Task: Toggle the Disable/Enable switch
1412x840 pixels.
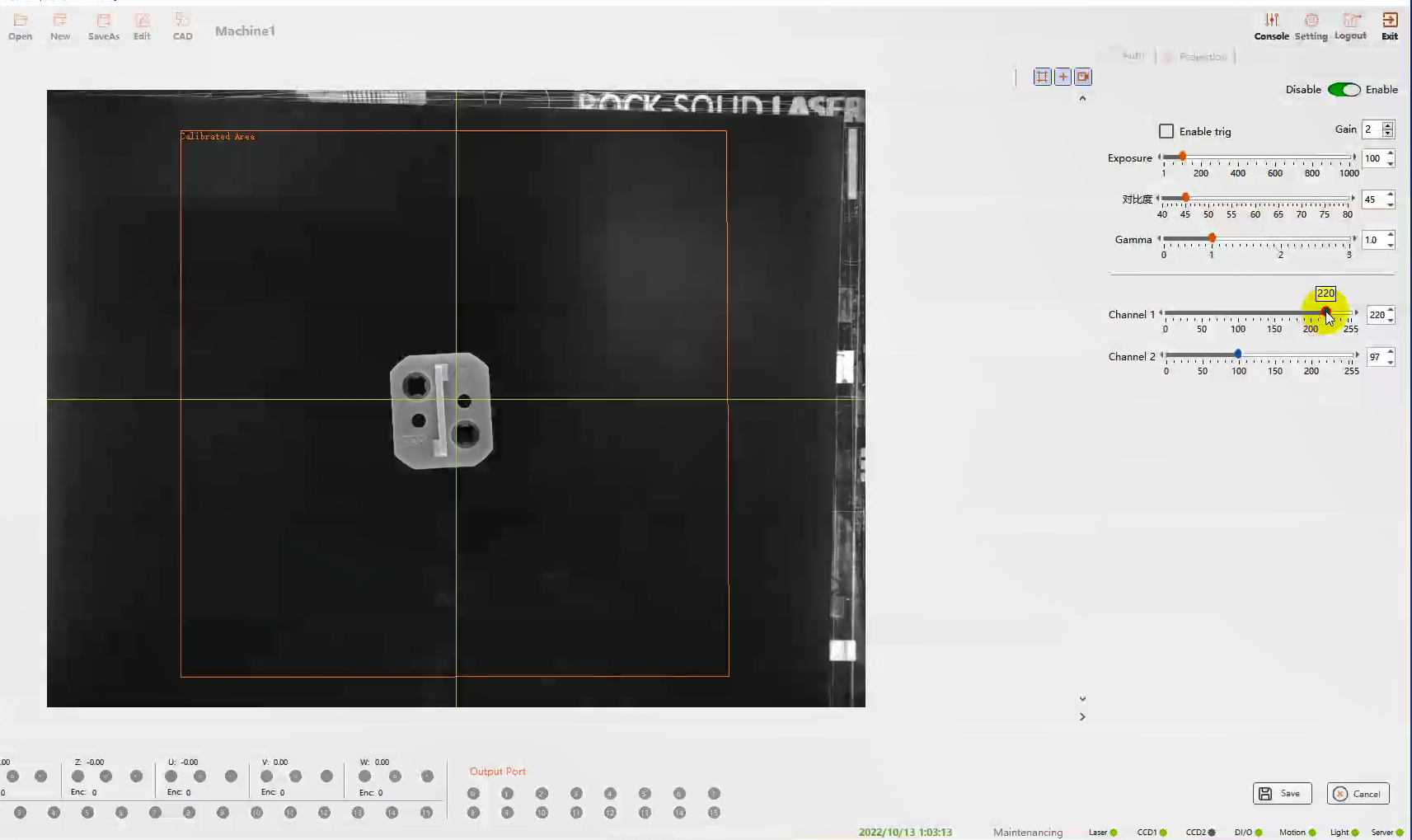Action: [1344, 90]
